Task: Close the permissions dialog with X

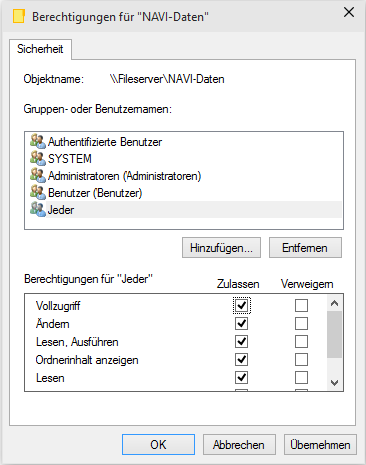Action: (349, 12)
